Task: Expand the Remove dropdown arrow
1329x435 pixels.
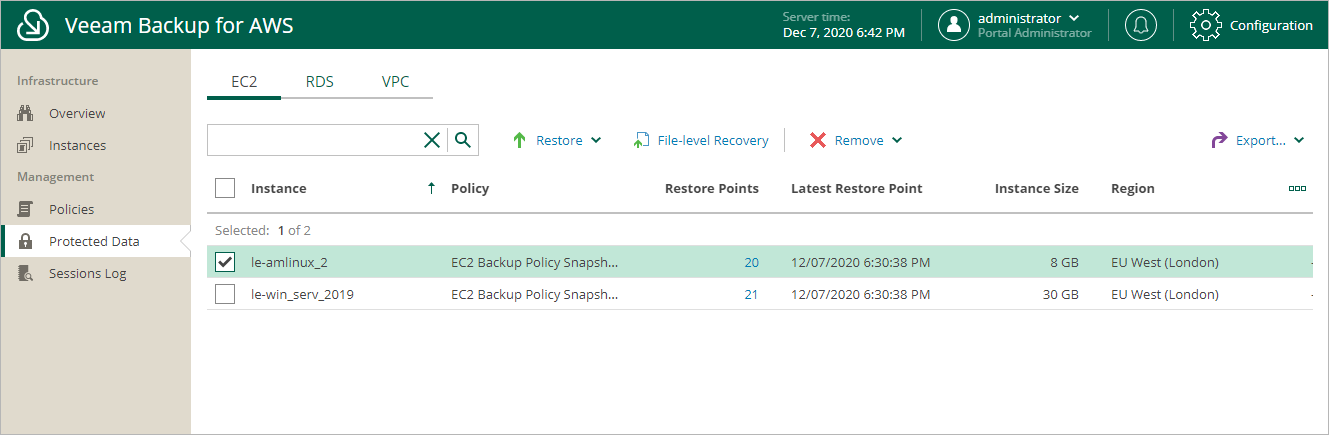Action: [x=897, y=141]
